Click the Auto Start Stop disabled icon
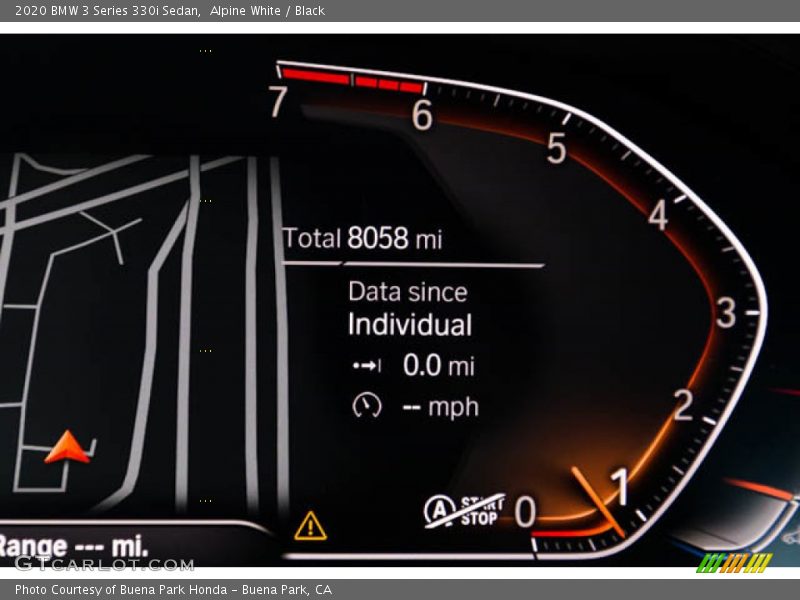800x600 pixels. pos(465,510)
